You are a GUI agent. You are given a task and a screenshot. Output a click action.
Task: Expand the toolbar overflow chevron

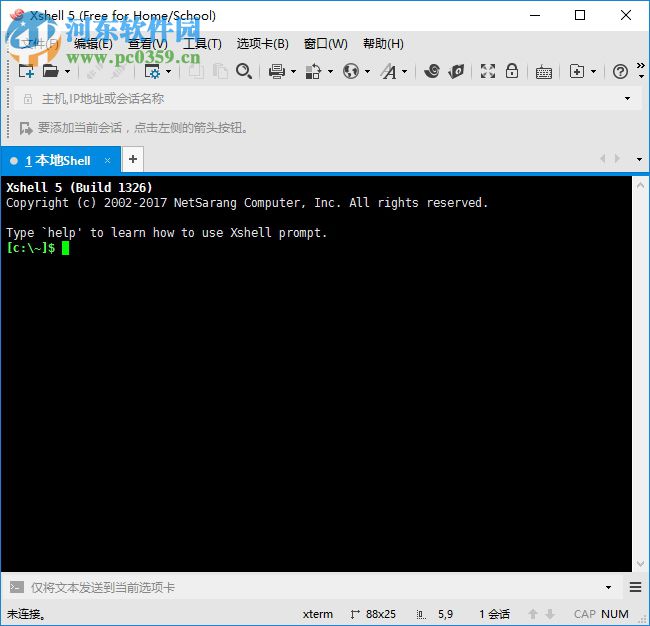[641, 66]
